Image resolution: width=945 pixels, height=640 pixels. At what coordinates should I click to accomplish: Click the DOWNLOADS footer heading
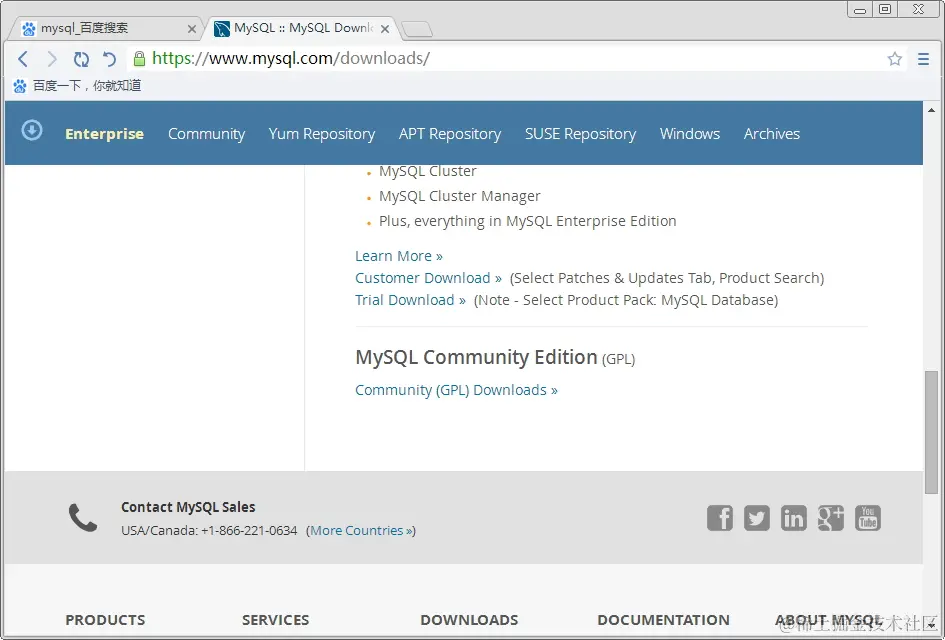pos(469,620)
